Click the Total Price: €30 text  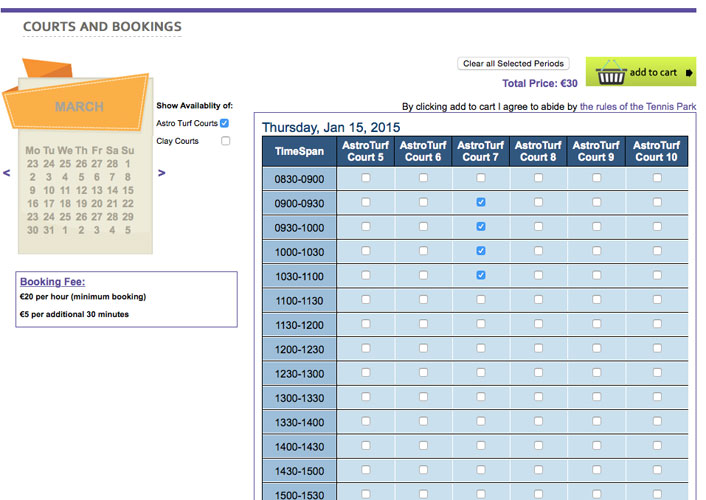pyautogui.click(x=540, y=83)
